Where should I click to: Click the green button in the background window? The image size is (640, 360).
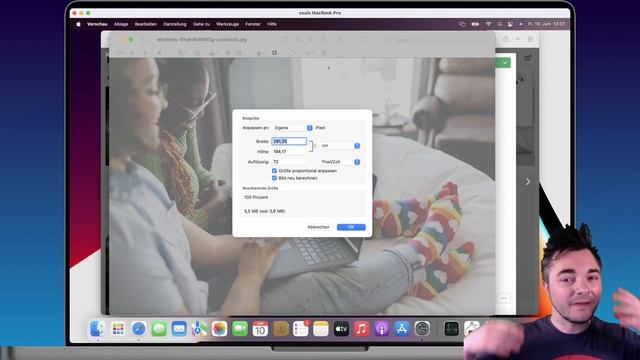coord(503,62)
